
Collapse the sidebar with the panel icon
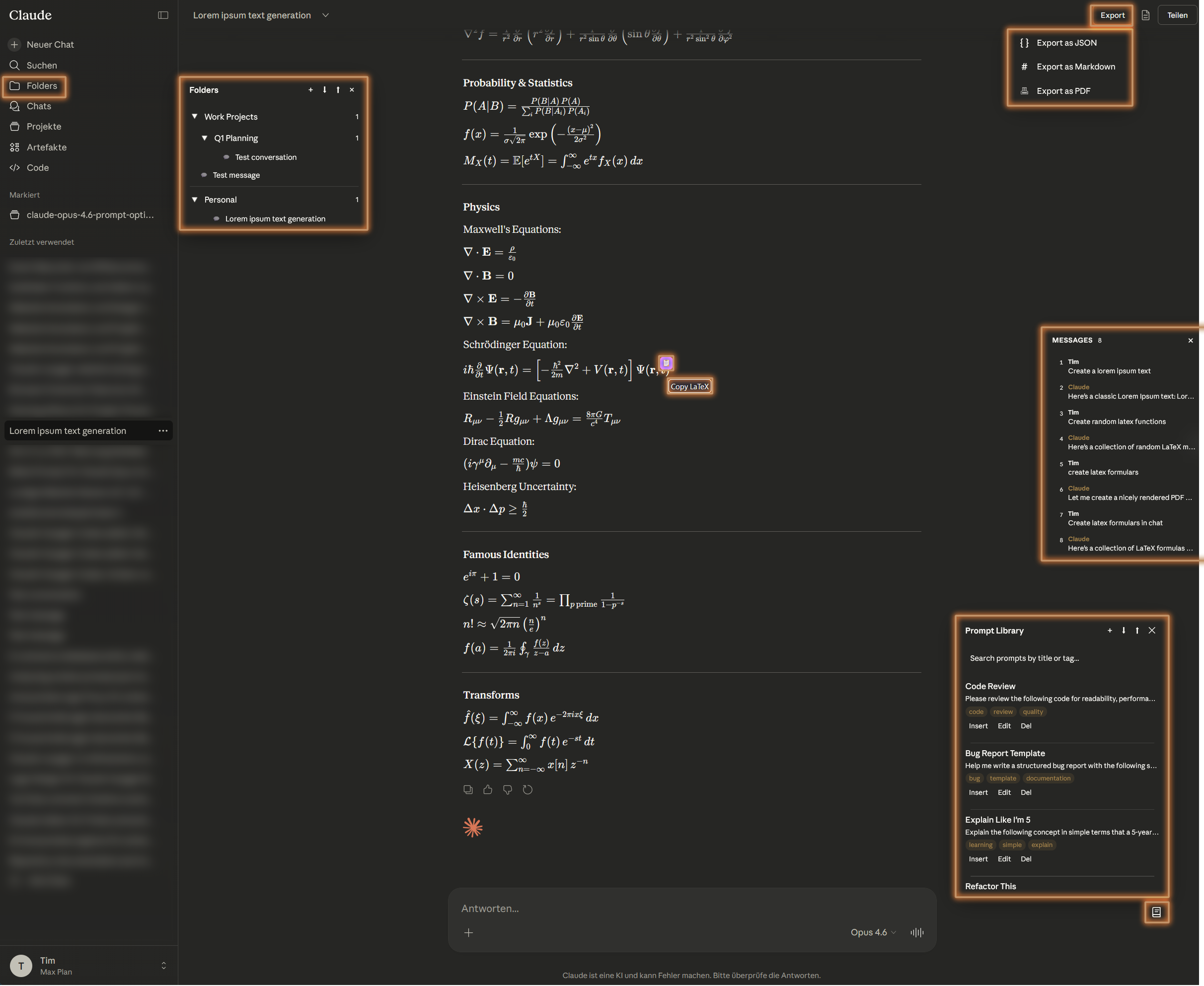click(x=163, y=15)
